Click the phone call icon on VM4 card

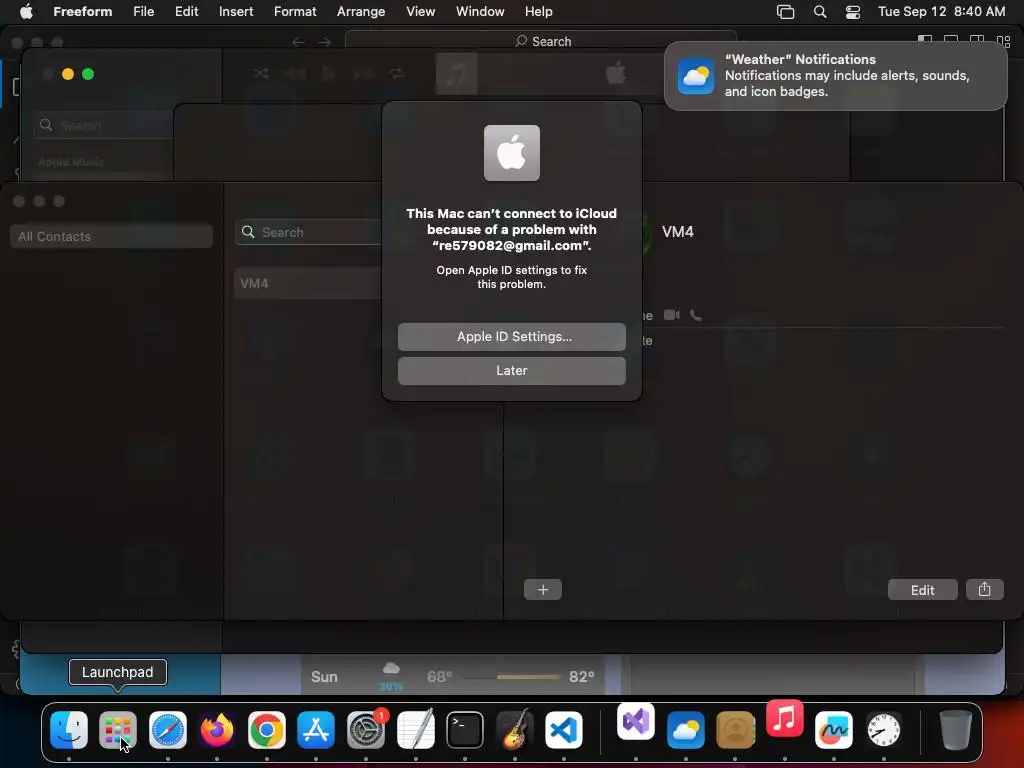pyautogui.click(x=696, y=315)
